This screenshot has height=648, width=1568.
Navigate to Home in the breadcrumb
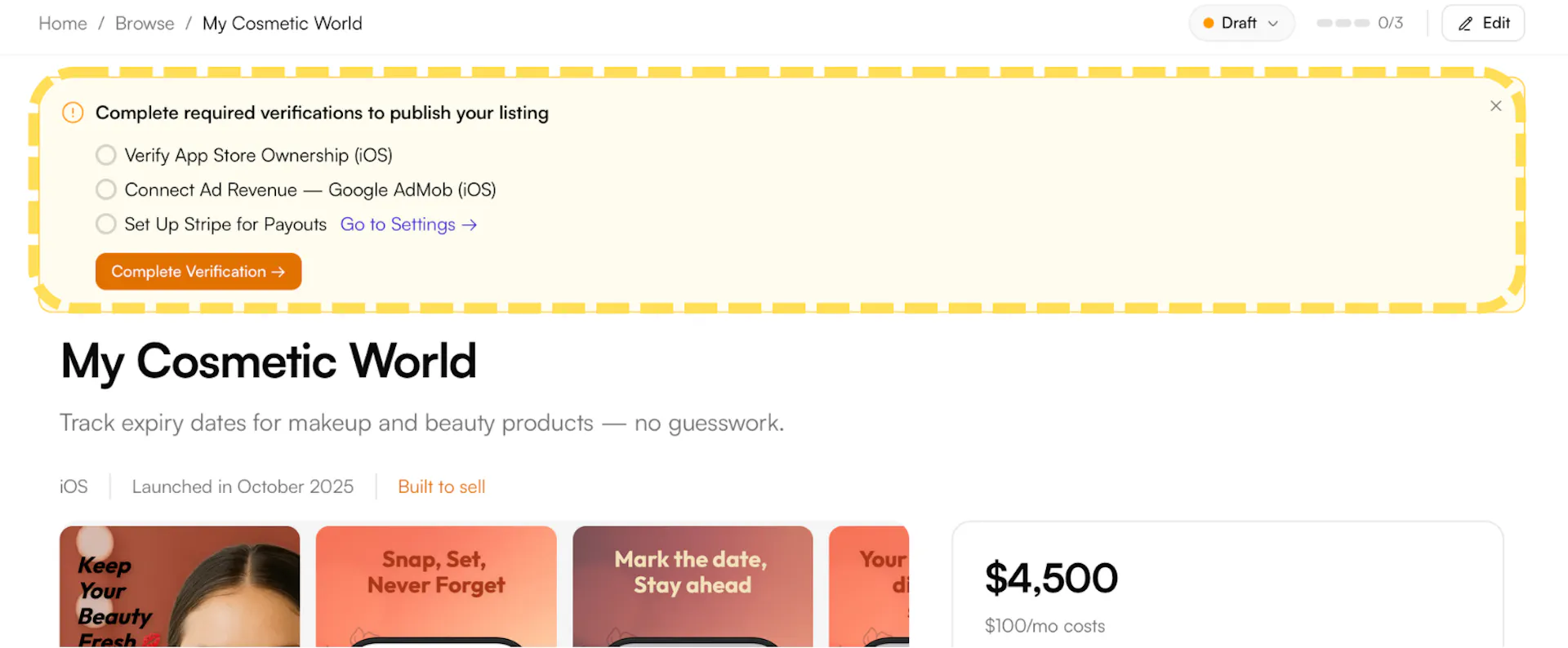tap(63, 24)
